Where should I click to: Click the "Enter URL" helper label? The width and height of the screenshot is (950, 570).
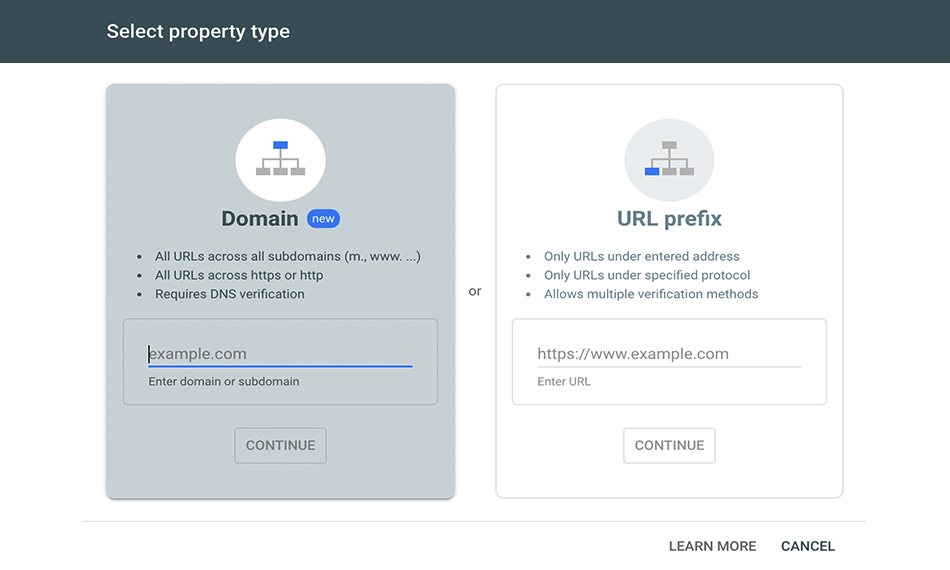(563, 382)
